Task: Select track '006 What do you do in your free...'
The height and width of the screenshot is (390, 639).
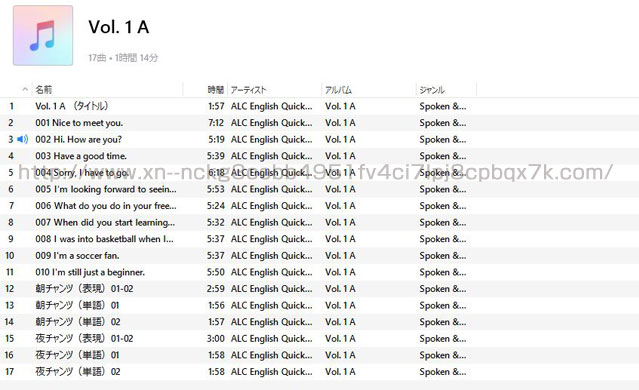Action: (106, 206)
